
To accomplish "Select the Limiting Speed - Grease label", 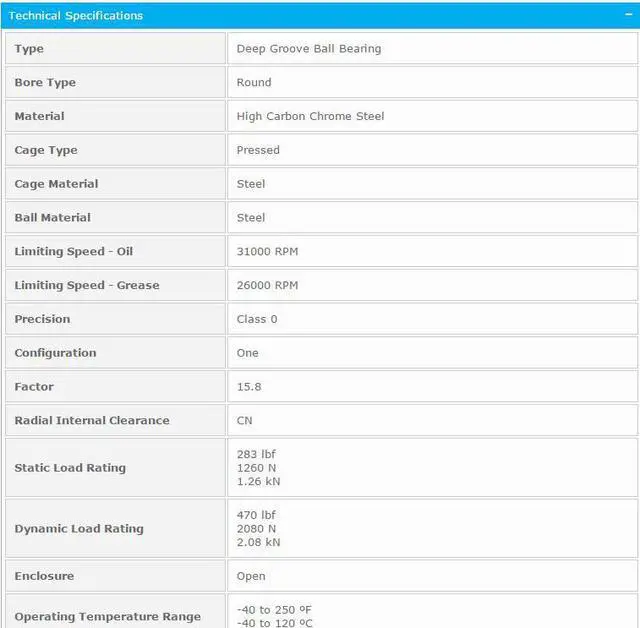I will (x=87, y=285).
